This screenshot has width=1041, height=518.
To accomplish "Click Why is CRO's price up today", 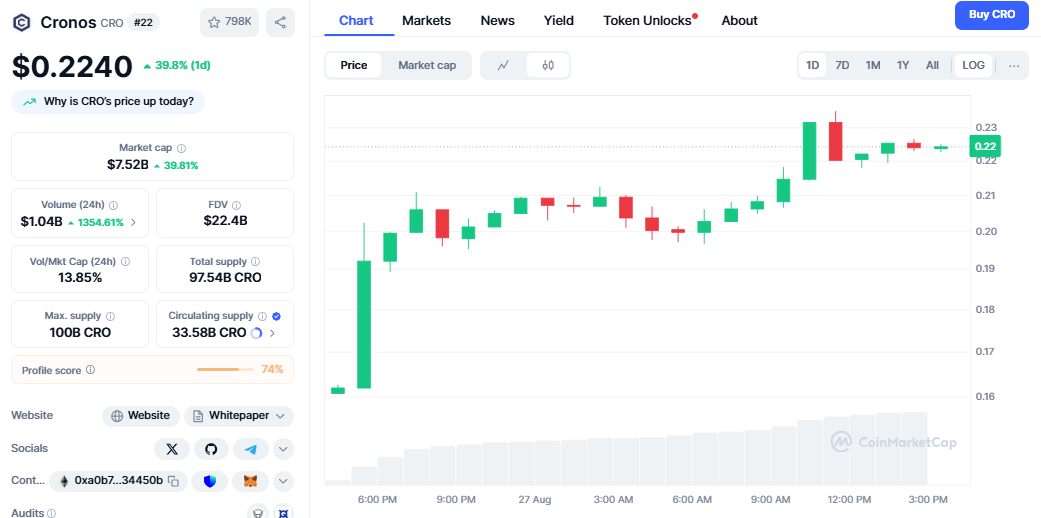I will pos(108,102).
